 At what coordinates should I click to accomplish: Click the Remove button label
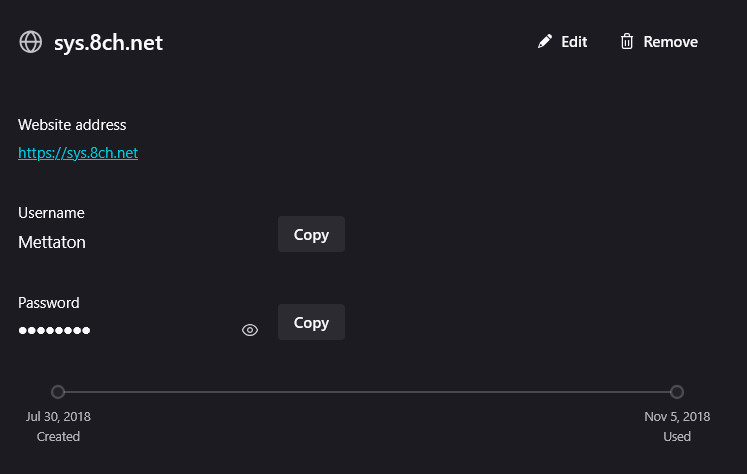[670, 42]
